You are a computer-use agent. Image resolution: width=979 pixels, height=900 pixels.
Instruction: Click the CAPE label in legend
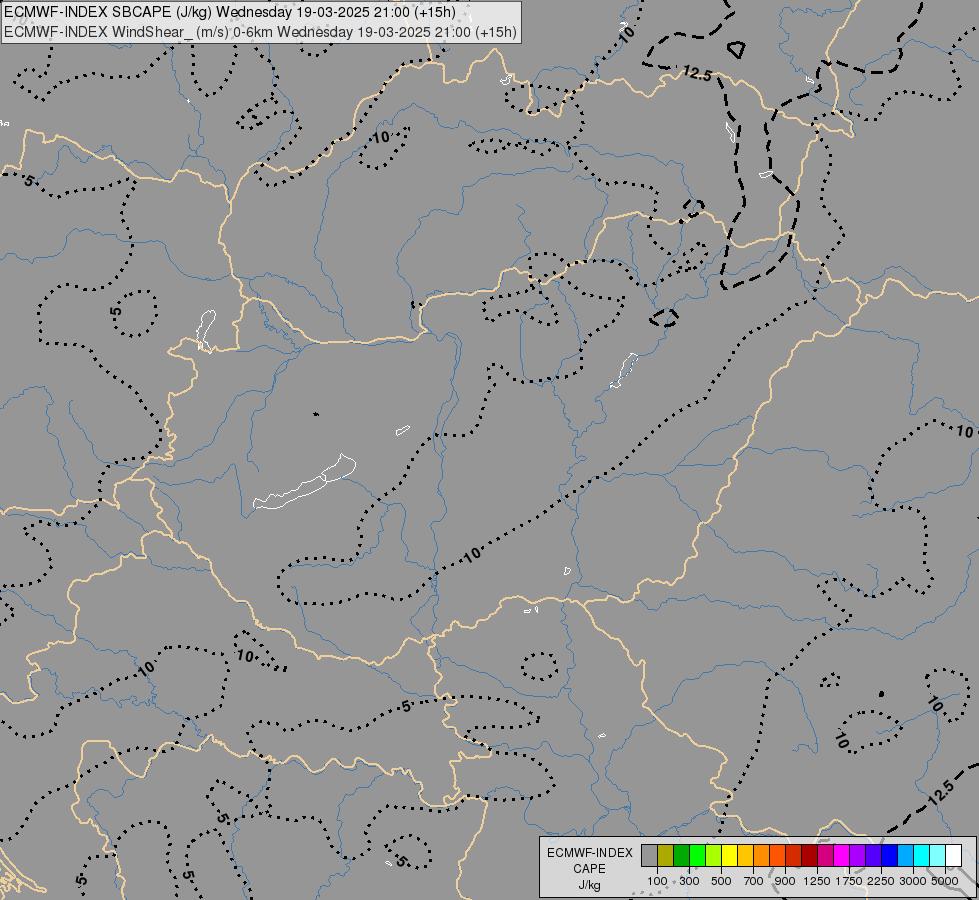[x=589, y=869]
